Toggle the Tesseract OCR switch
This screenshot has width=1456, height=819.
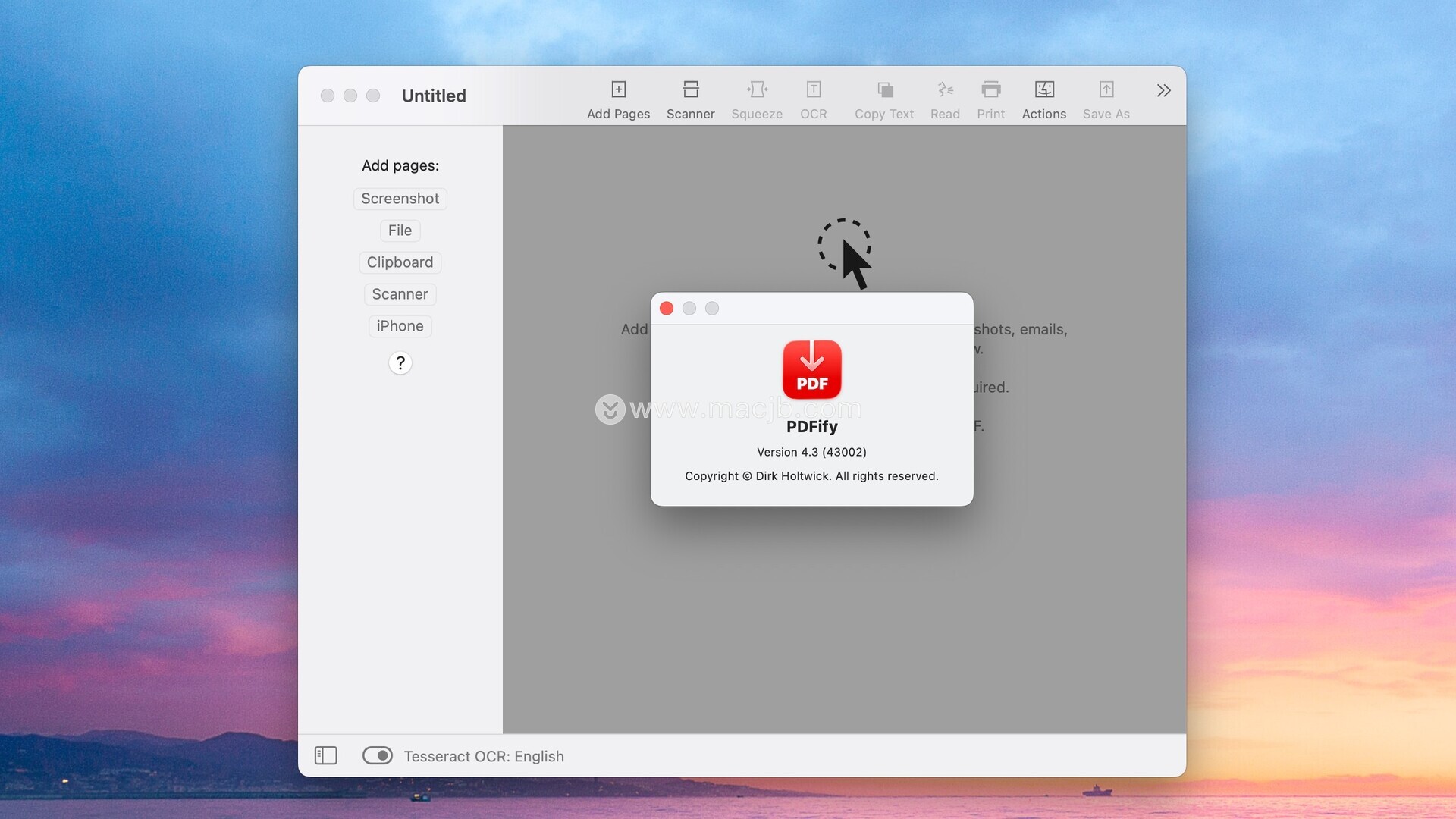377,755
